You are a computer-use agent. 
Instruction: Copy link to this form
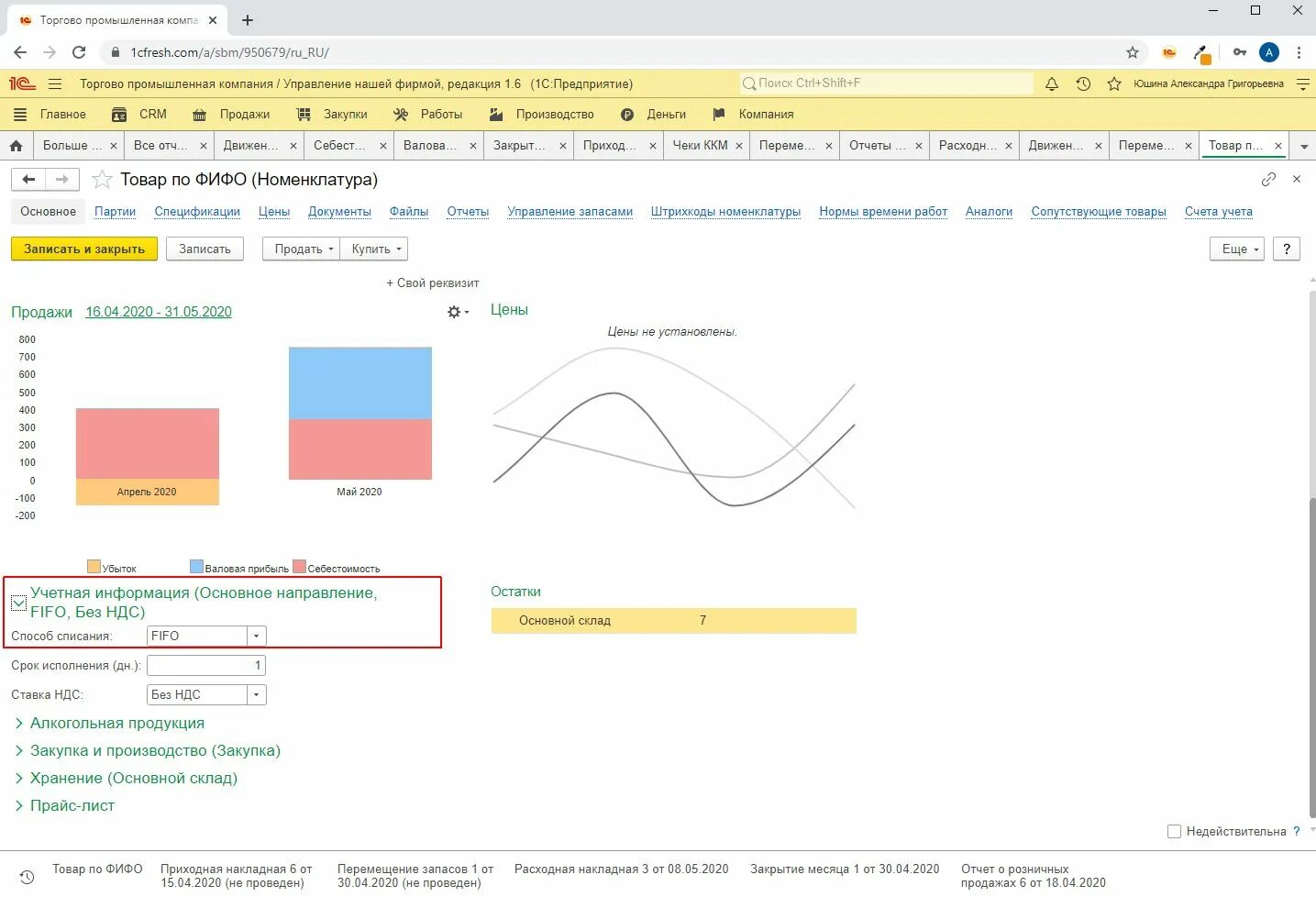[x=1268, y=179]
